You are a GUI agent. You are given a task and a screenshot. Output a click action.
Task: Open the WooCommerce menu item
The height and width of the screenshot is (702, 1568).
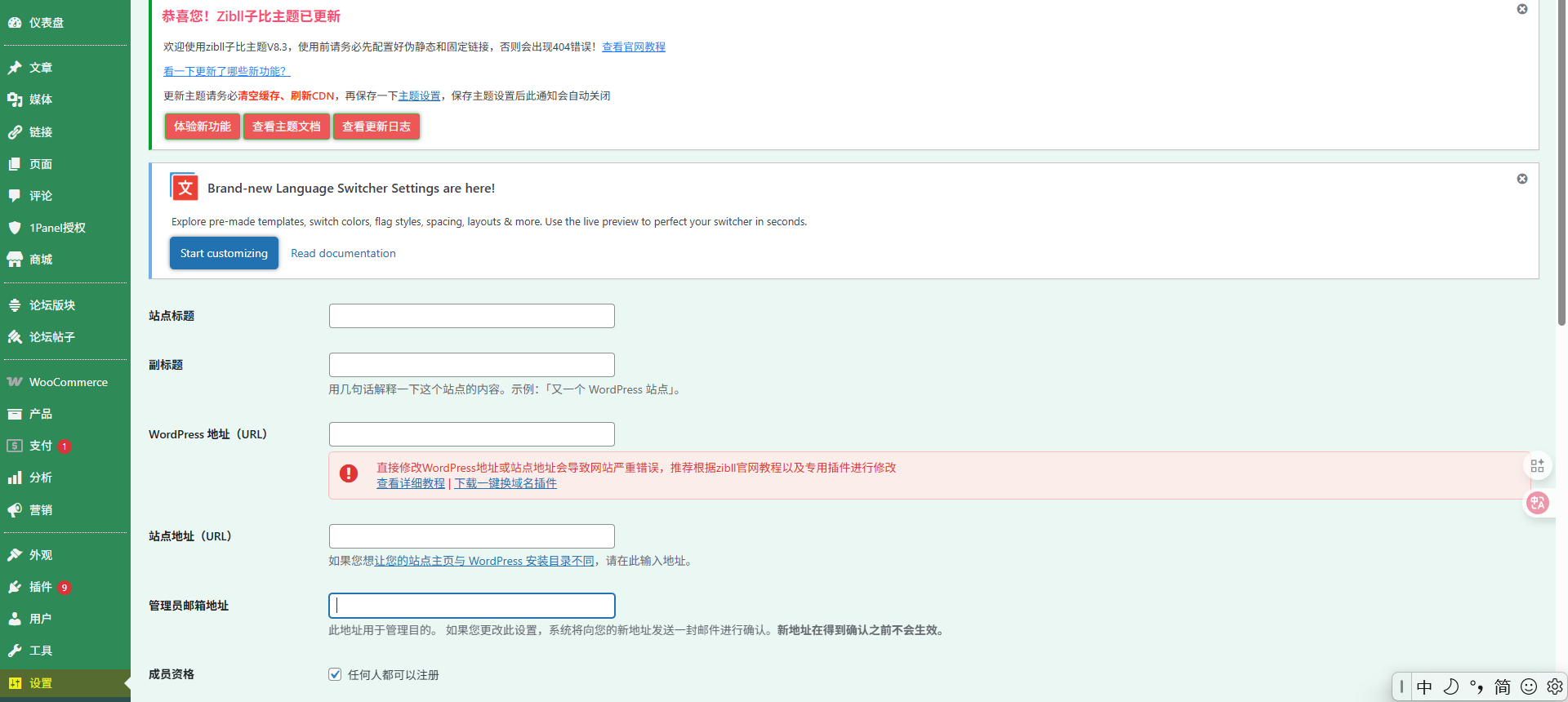click(65, 382)
